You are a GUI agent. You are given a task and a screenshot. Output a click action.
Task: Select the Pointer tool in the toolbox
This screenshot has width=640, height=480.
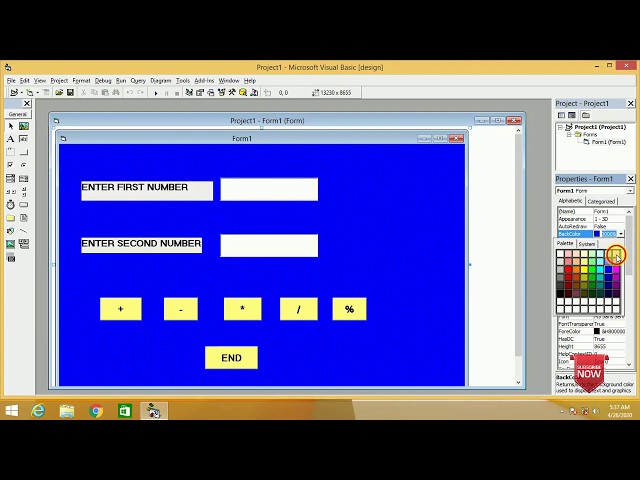11,126
